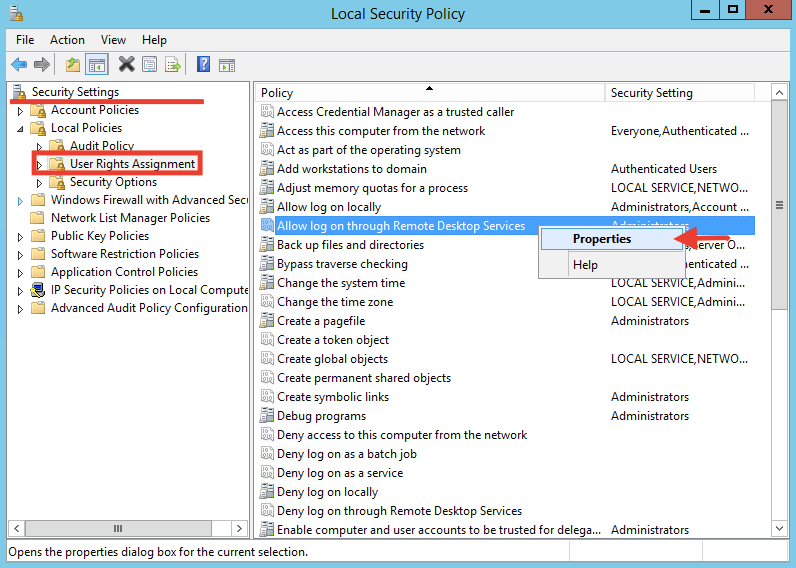Choose Properties from the context menu
The width and height of the screenshot is (796, 568).
(x=602, y=239)
